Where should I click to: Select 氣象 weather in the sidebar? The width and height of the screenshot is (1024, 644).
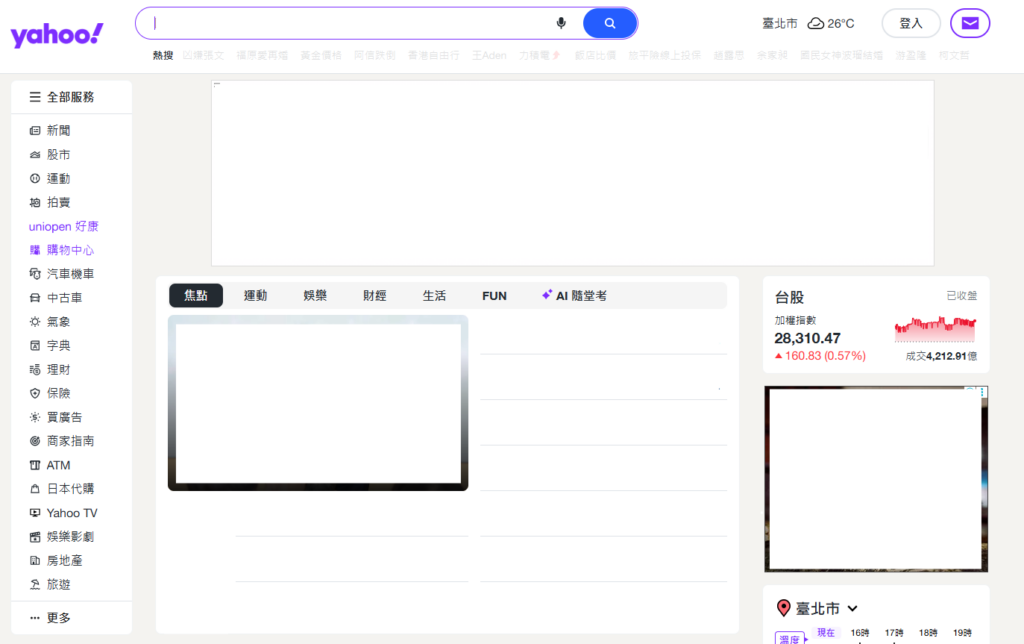tap(58, 322)
